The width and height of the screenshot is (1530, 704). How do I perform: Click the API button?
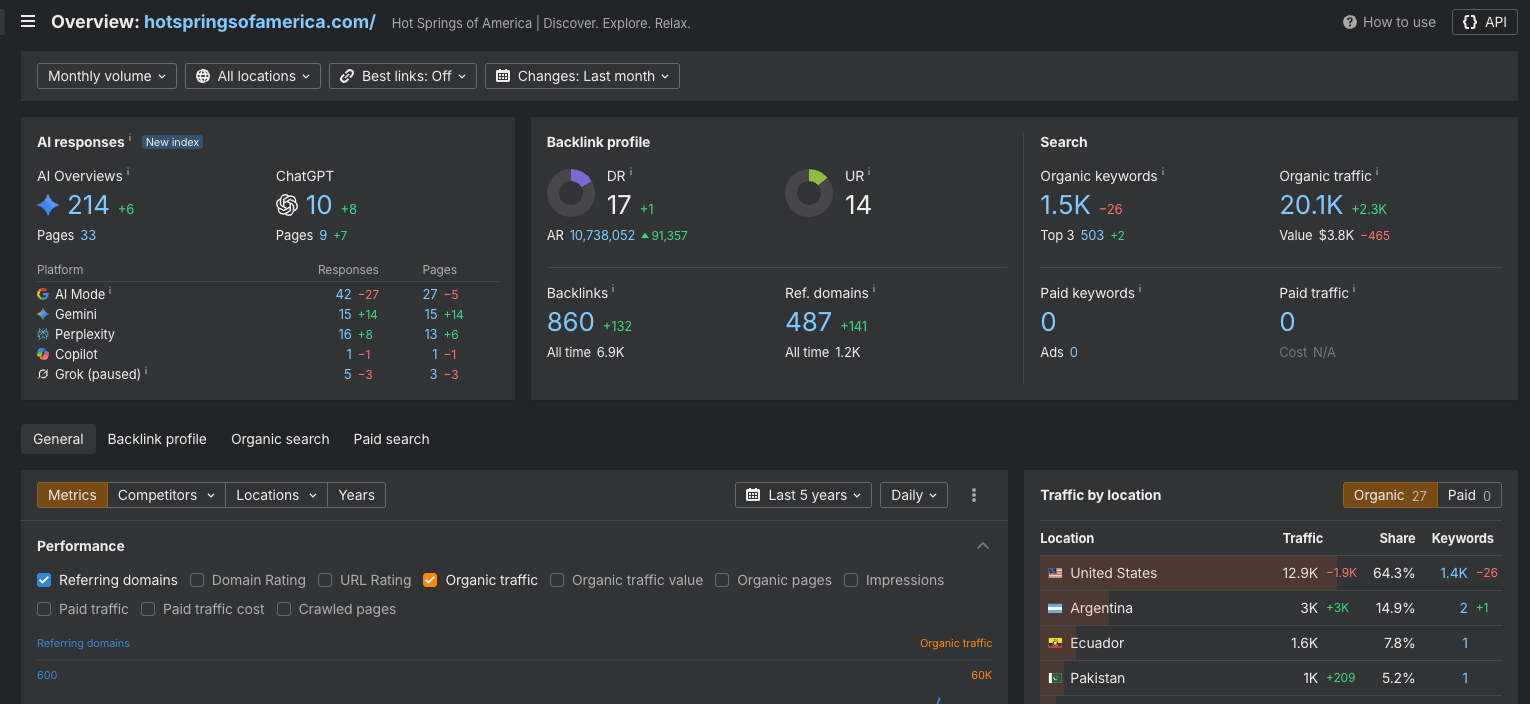[1485, 22]
